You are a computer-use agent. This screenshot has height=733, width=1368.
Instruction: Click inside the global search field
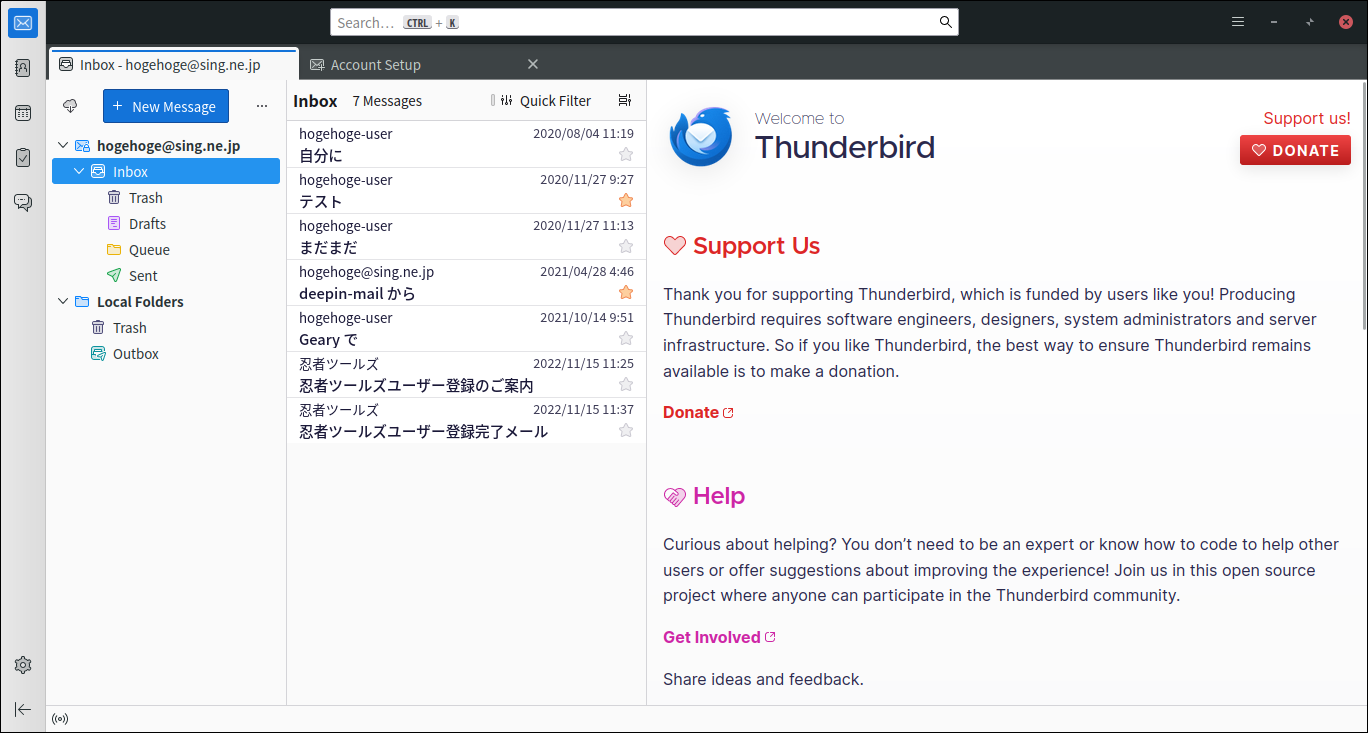[644, 22]
